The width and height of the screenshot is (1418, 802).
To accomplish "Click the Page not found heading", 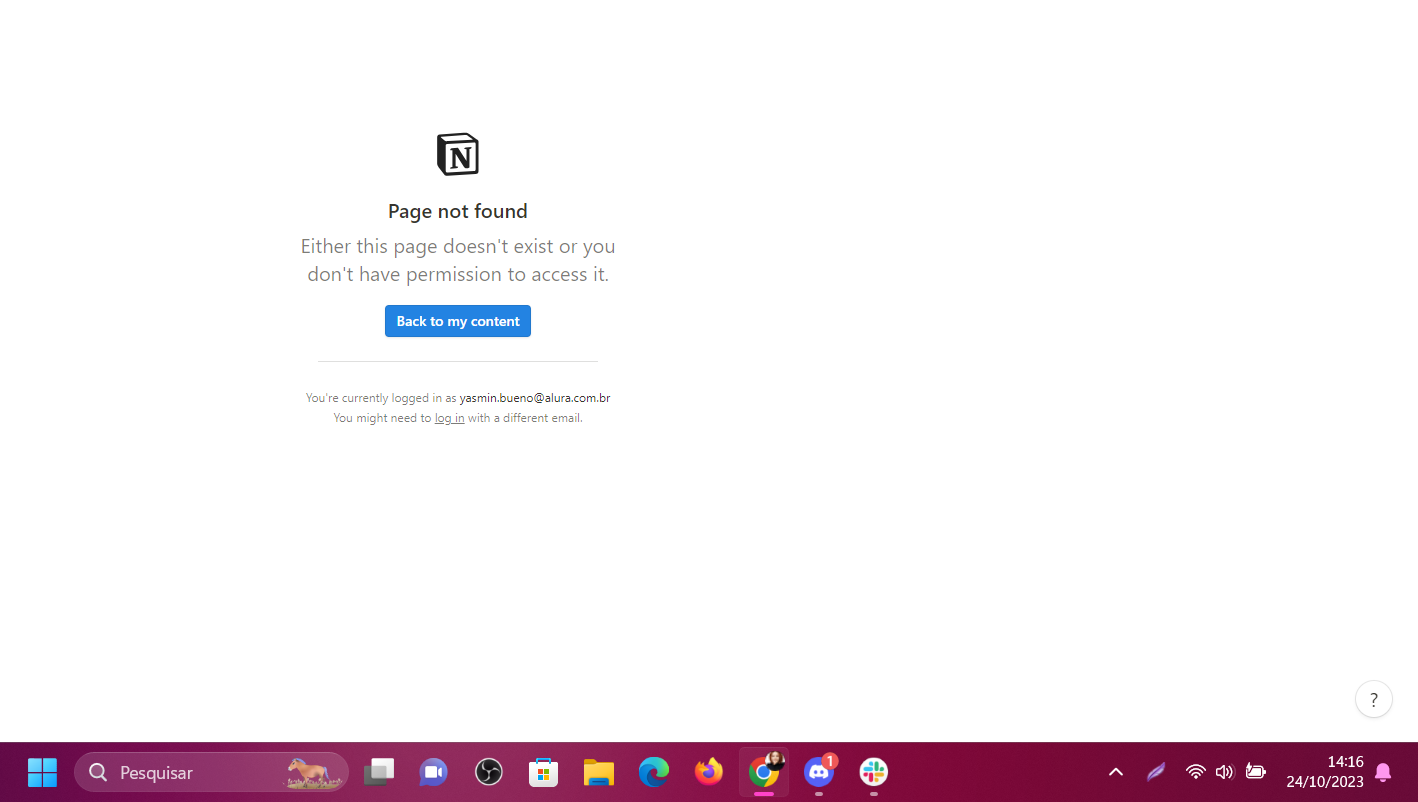I will pyautogui.click(x=458, y=211).
